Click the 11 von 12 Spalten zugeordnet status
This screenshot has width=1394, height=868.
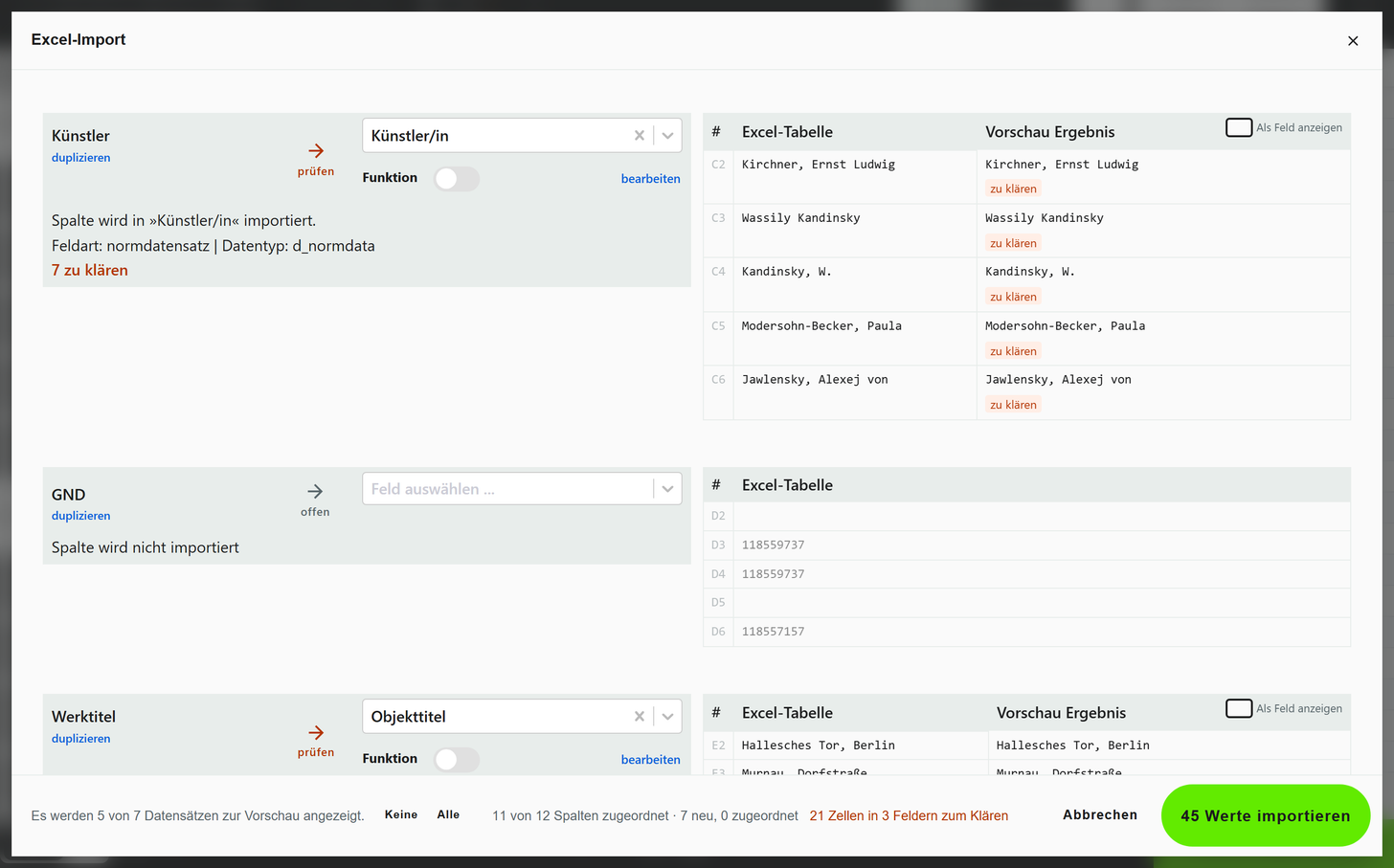[x=580, y=816]
